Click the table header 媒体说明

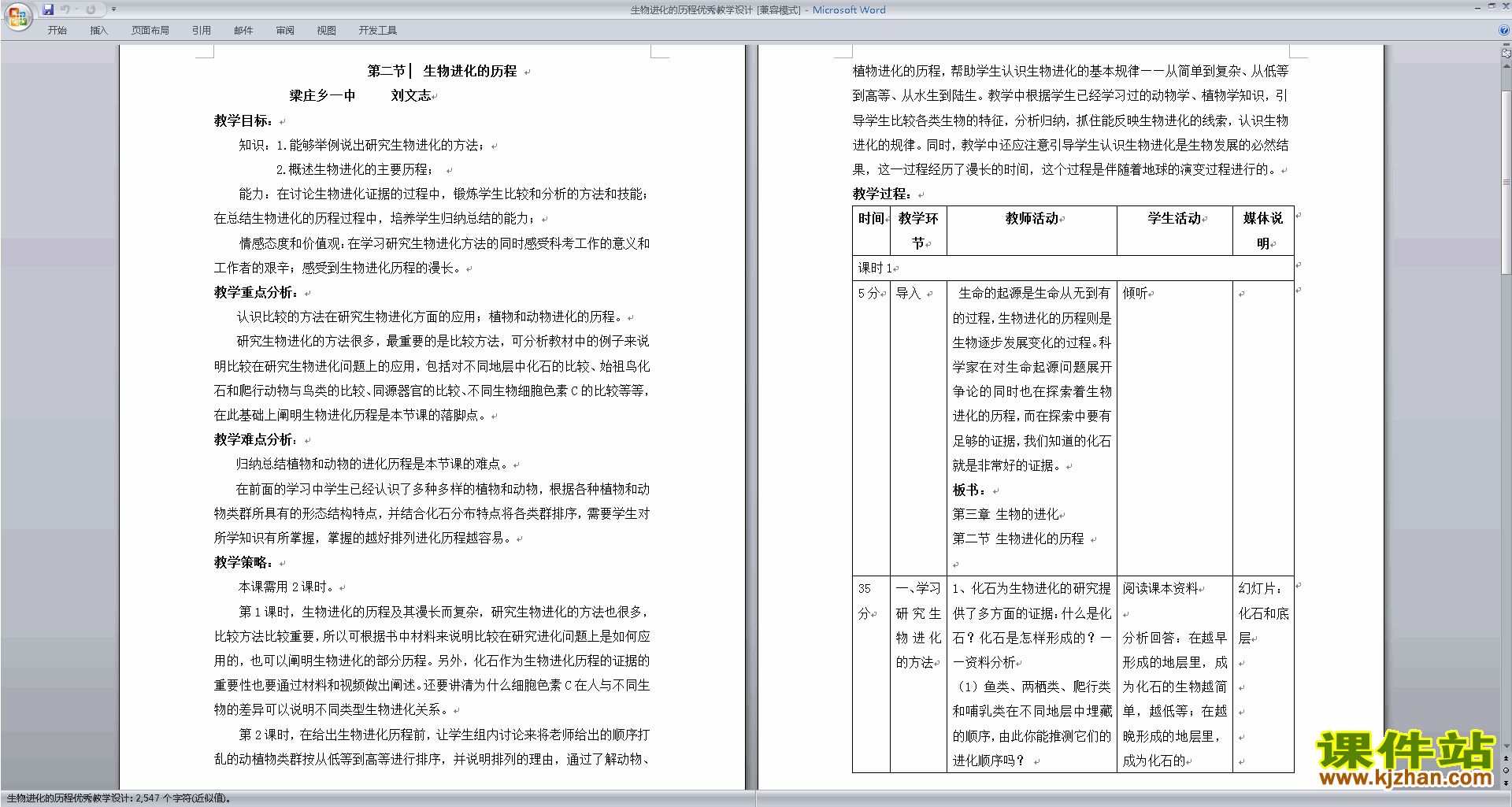coord(1263,231)
